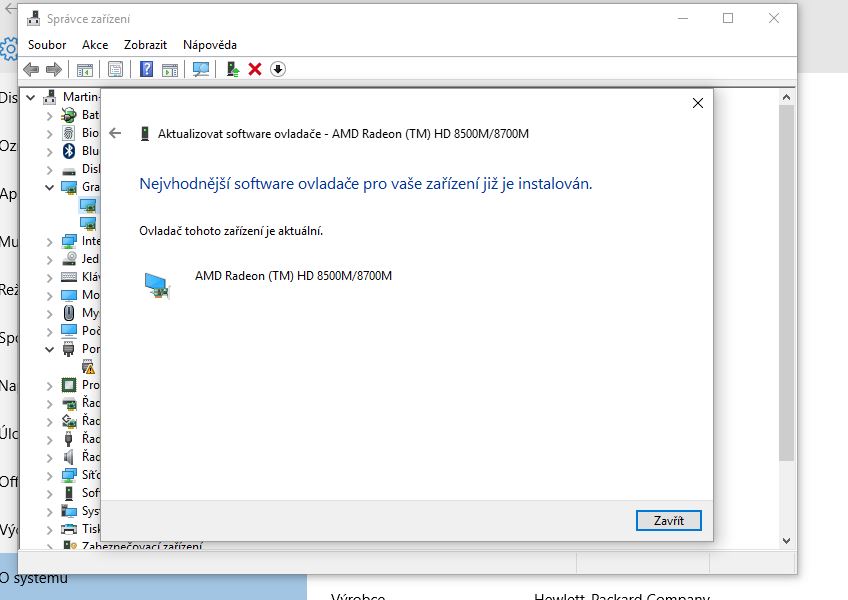Expand the Blu Bluetooth node chevron

point(49,151)
